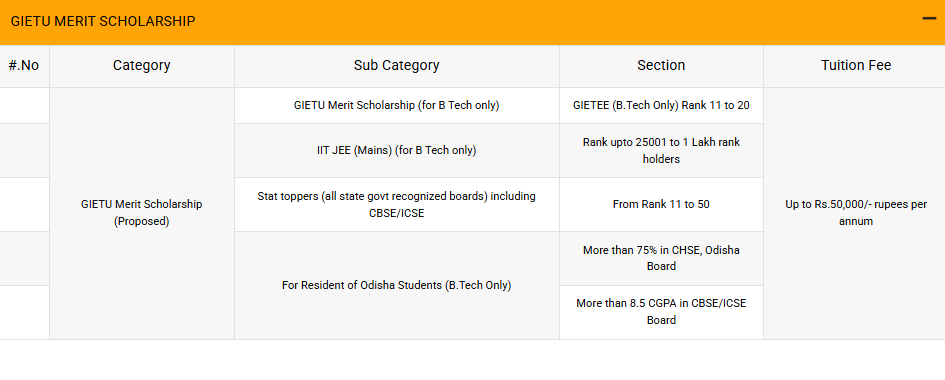This screenshot has width=945, height=380.
Task: Click More than 8.5 CGPA in CBSE/ICSE cell
Action: click(x=661, y=312)
